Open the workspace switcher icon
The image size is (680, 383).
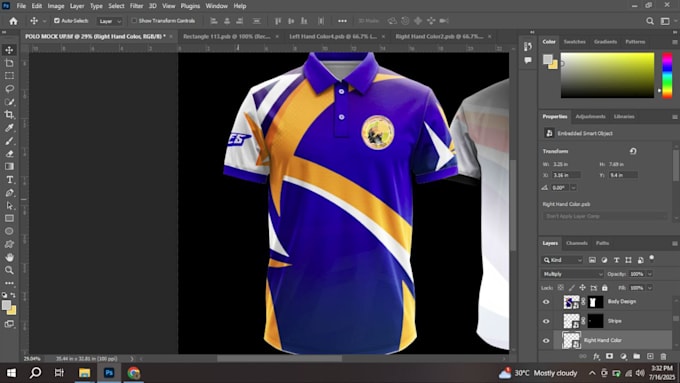click(x=665, y=21)
